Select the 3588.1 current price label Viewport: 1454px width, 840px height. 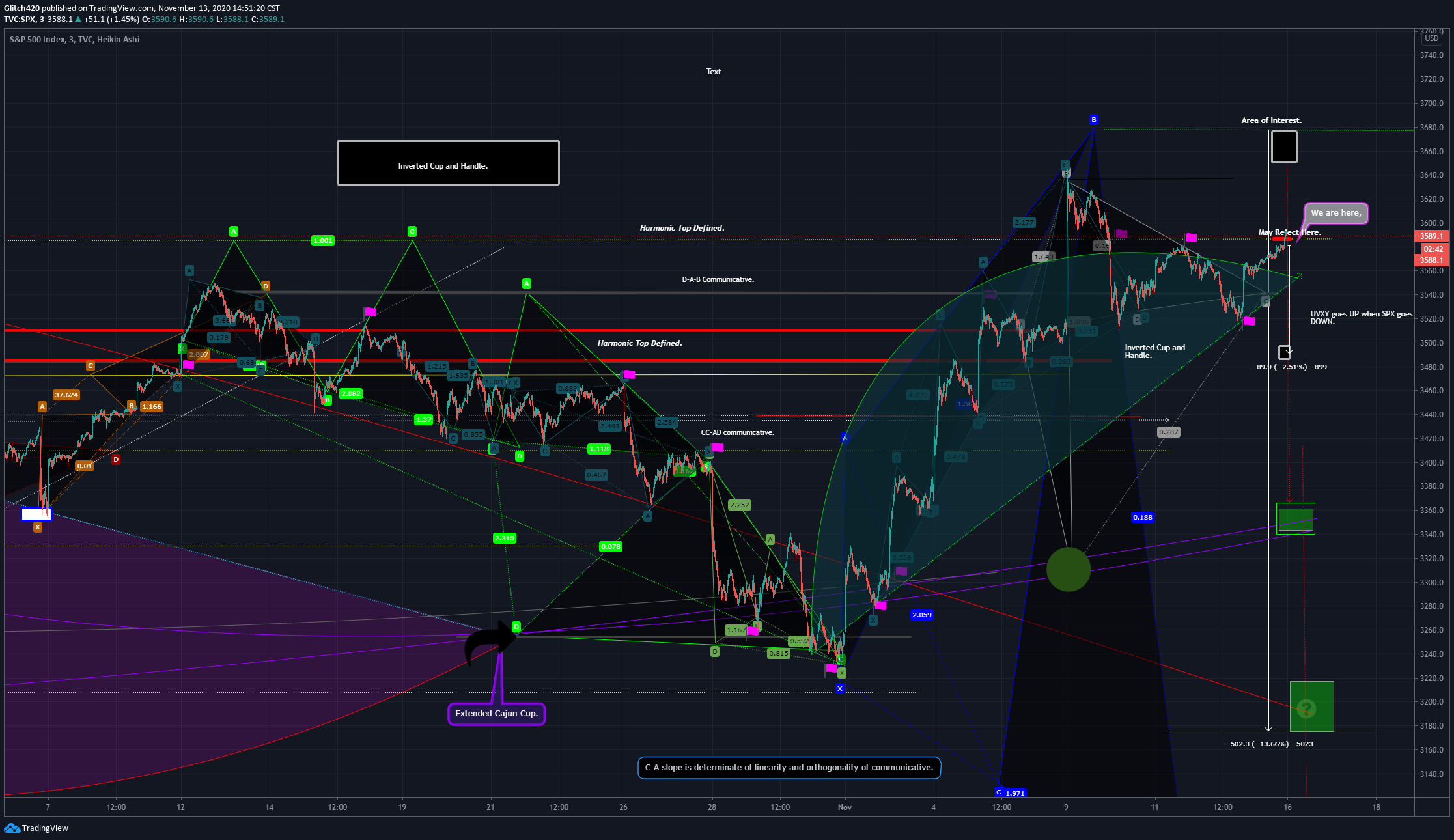1431,260
